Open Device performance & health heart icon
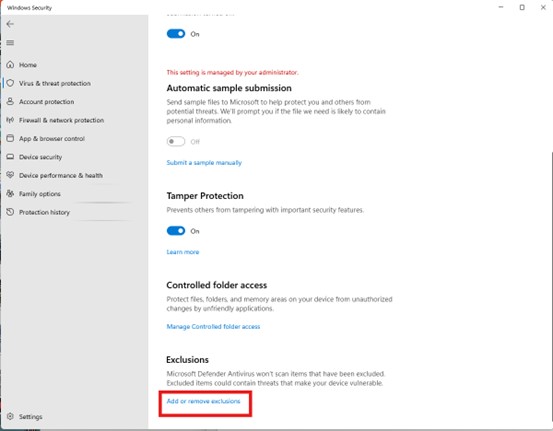 10,175
